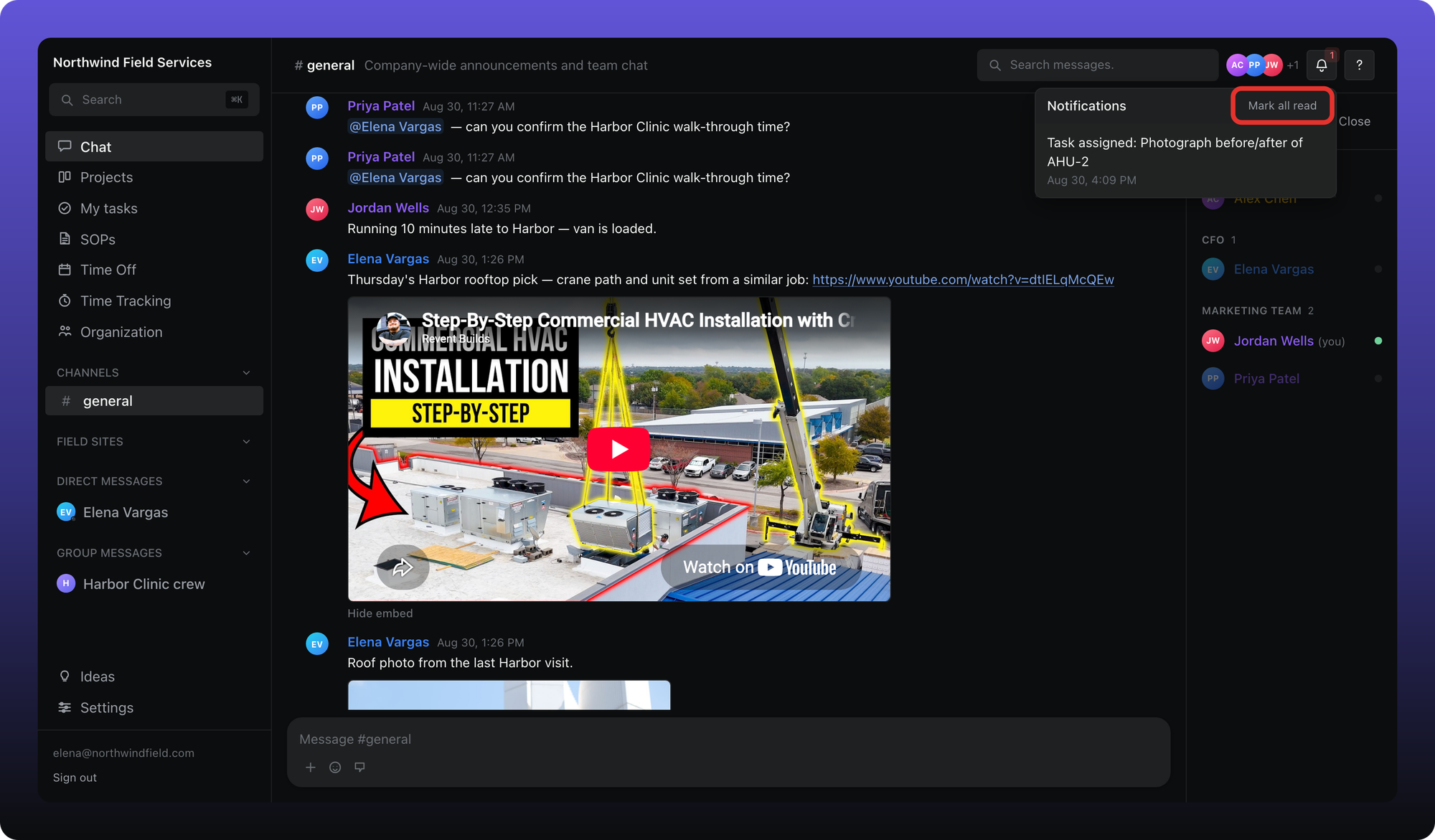Click Priya Patel's avatar on first message
Screen dimensions: 1435x840
point(317,108)
